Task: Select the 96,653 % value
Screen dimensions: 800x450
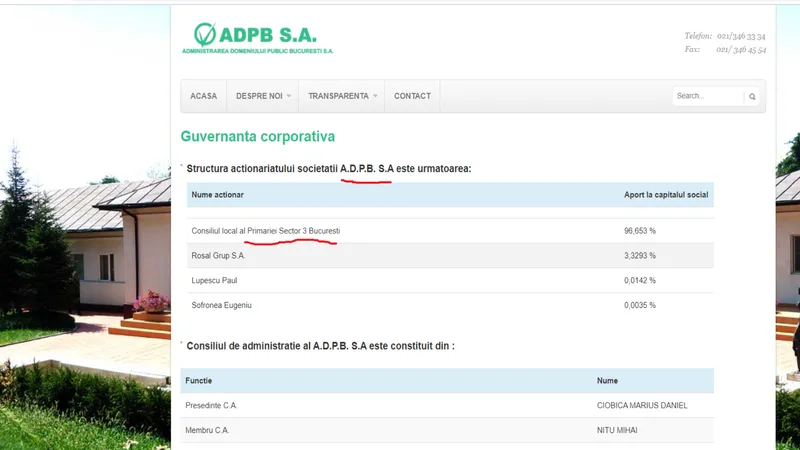Action: [640, 231]
